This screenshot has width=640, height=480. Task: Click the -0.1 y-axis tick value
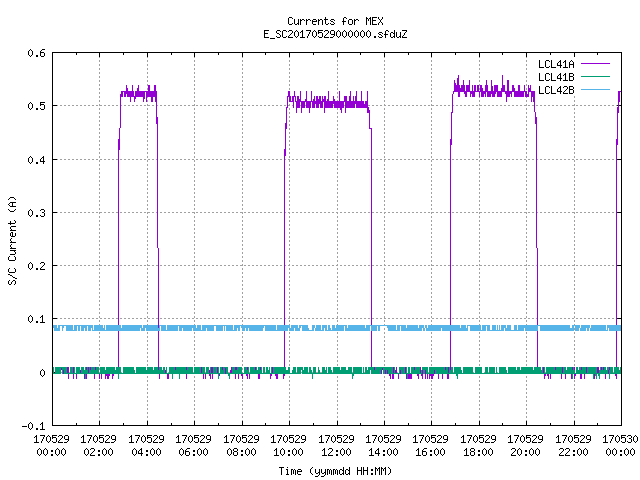click(x=33, y=426)
